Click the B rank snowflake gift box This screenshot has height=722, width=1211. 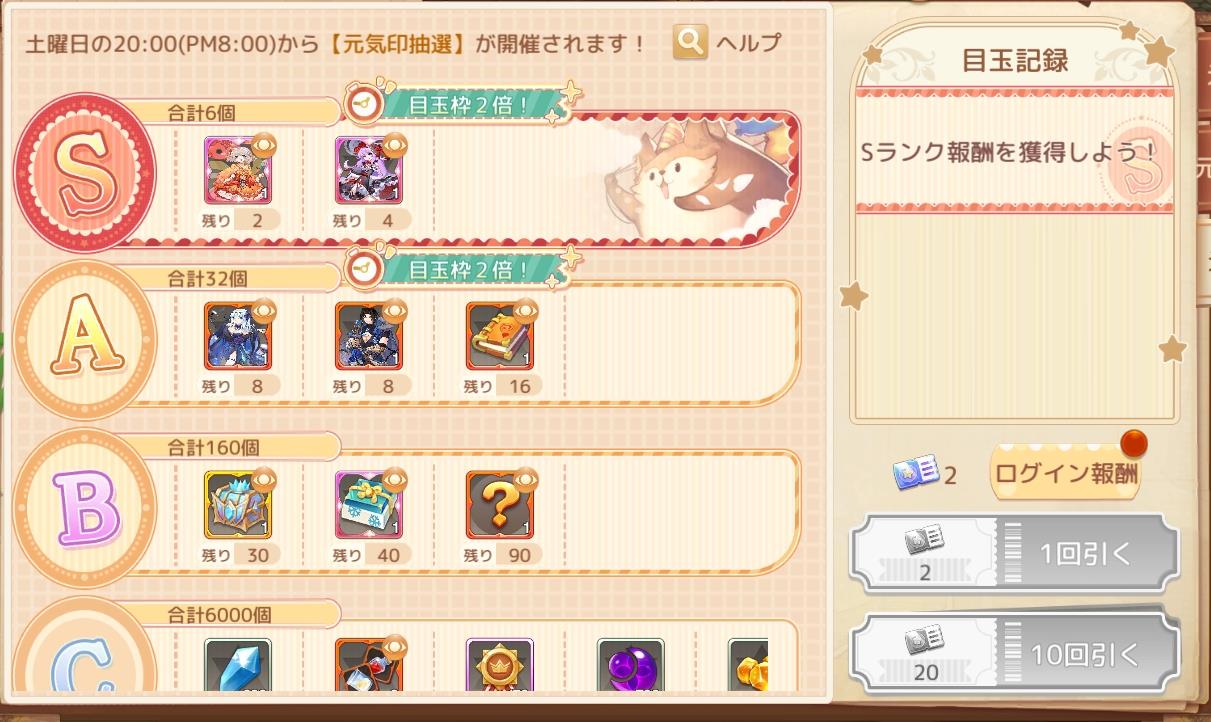click(368, 504)
